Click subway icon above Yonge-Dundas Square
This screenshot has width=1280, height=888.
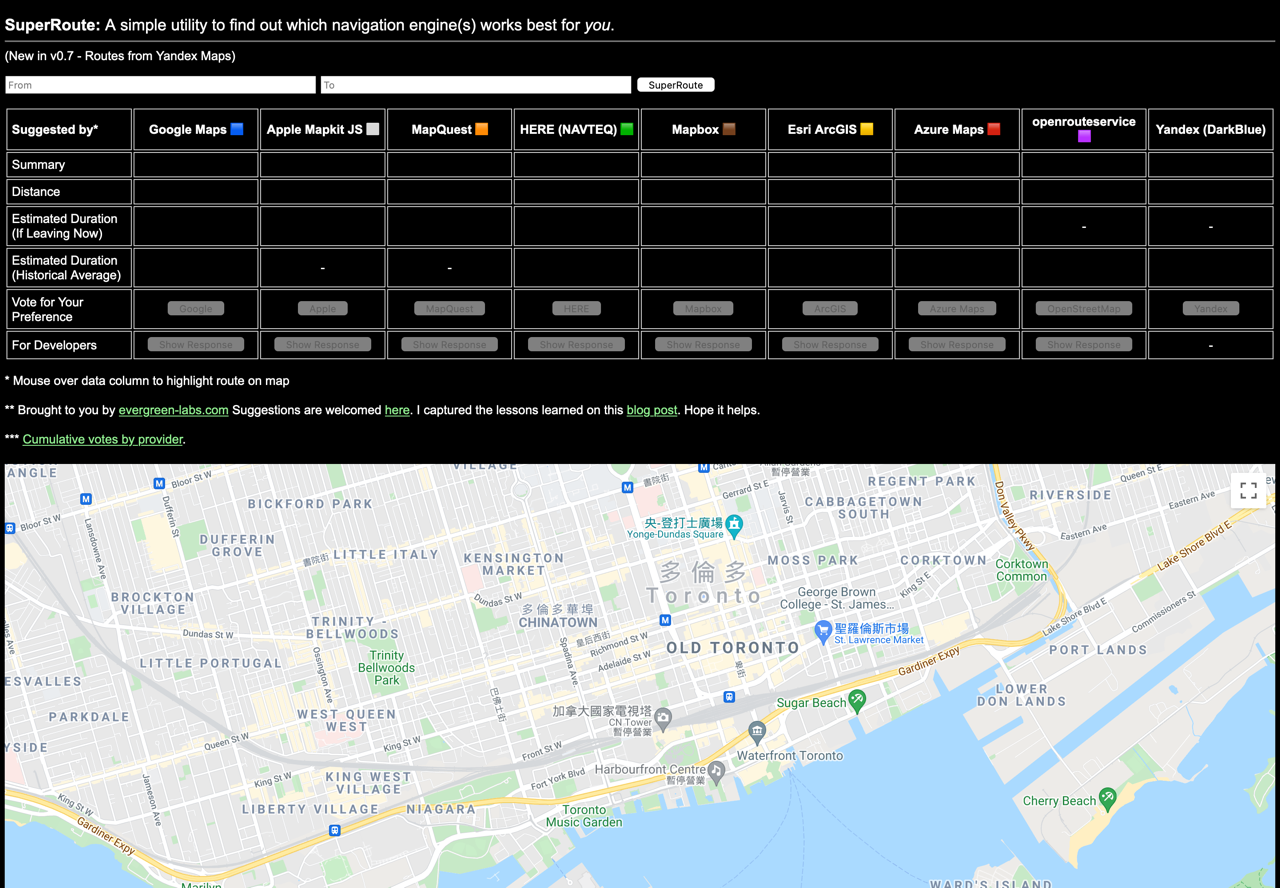coord(627,488)
